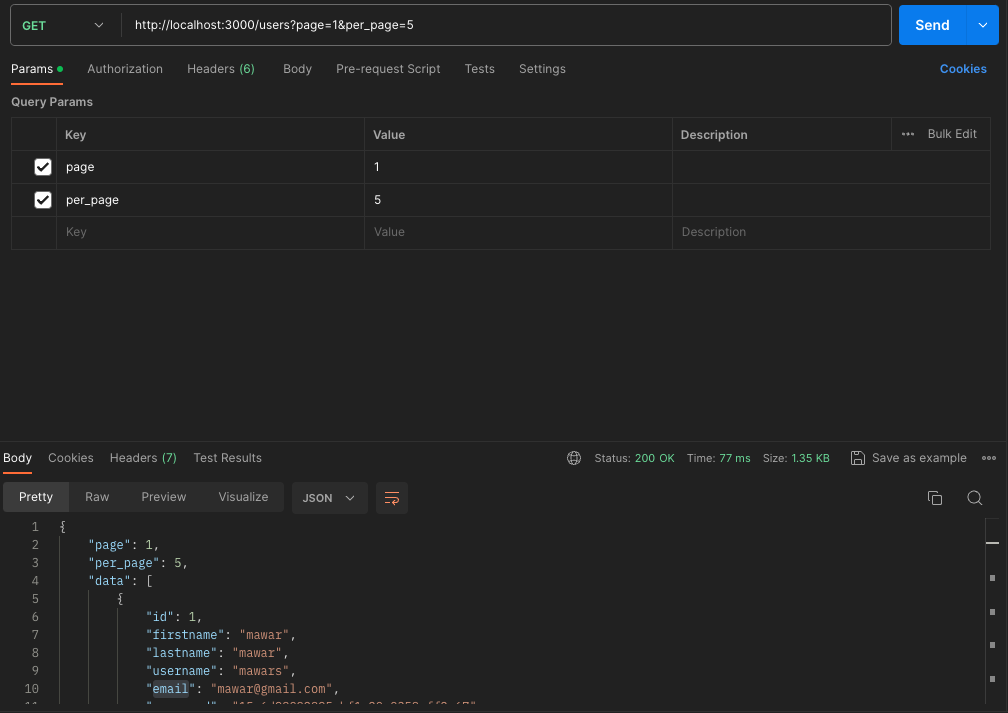This screenshot has height=713, width=1008.
Task: Switch to the Authorization tab
Action: point(125,69)
